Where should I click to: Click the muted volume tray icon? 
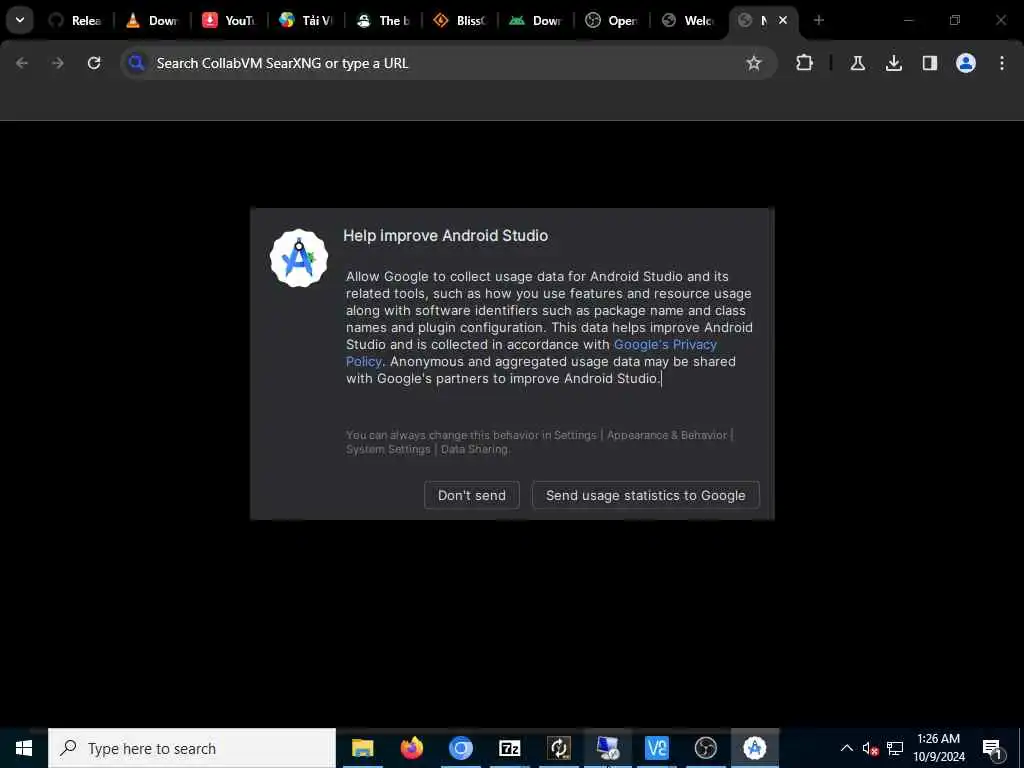click(x=870, y=749)
